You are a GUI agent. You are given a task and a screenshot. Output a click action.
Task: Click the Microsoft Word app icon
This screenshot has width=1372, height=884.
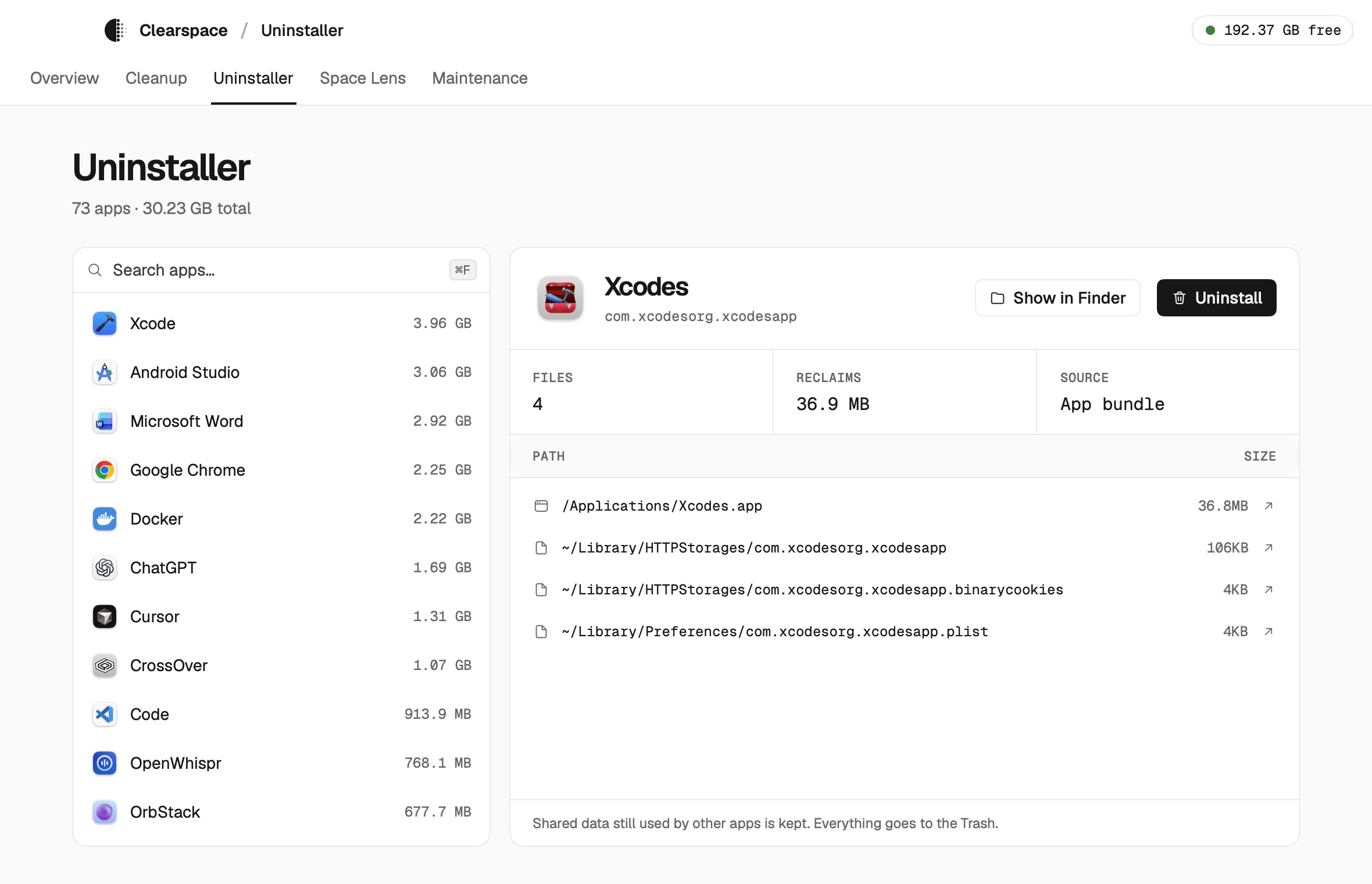pos(105,421)
